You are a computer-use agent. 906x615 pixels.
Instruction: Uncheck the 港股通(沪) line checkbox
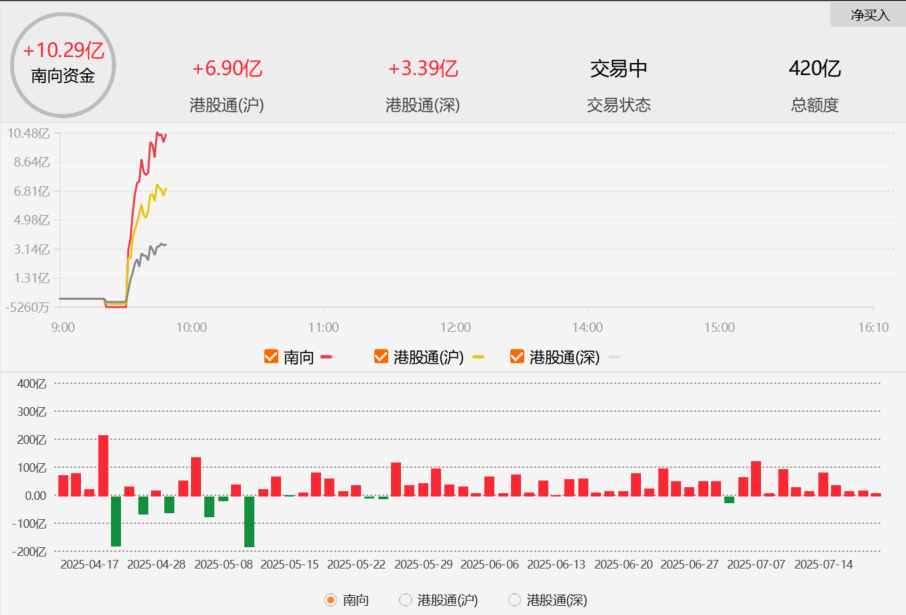tap(381, 357)
